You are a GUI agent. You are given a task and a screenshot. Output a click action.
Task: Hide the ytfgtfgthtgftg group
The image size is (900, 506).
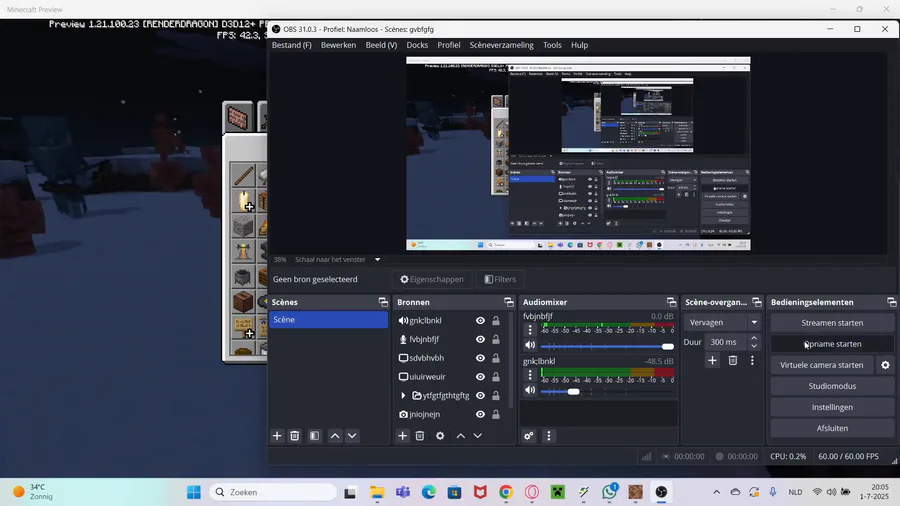coord(480,395)
